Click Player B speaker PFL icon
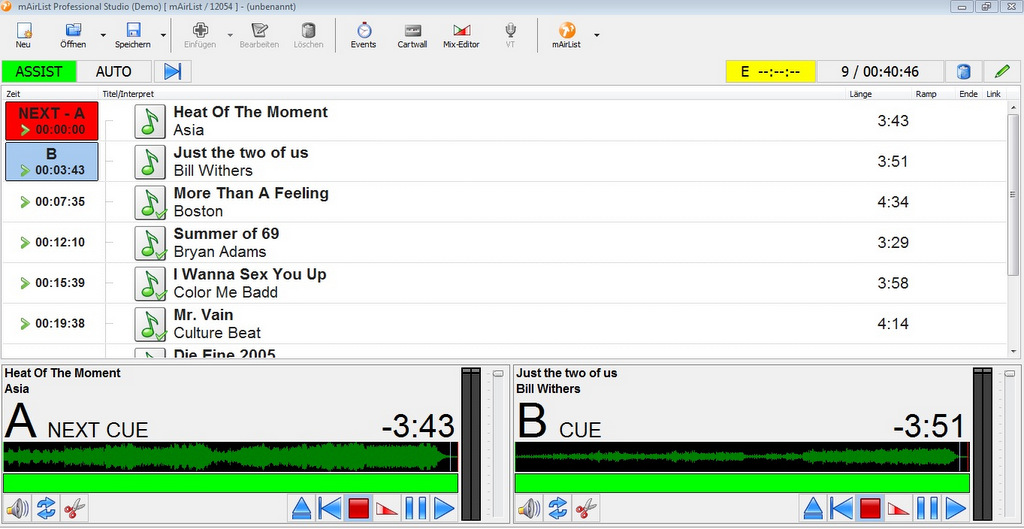1024x529 pixels. point(530,507)
